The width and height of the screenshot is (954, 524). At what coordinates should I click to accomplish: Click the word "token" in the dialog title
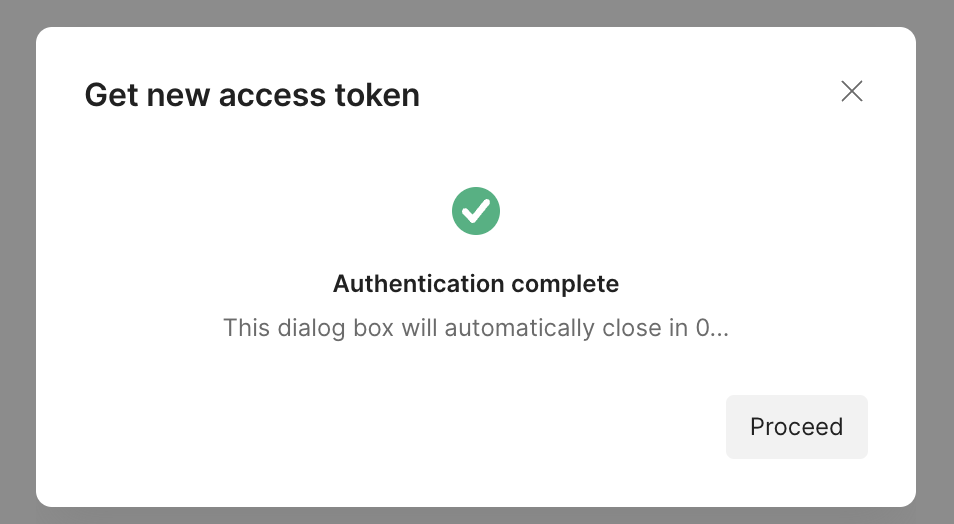point(377,95)
